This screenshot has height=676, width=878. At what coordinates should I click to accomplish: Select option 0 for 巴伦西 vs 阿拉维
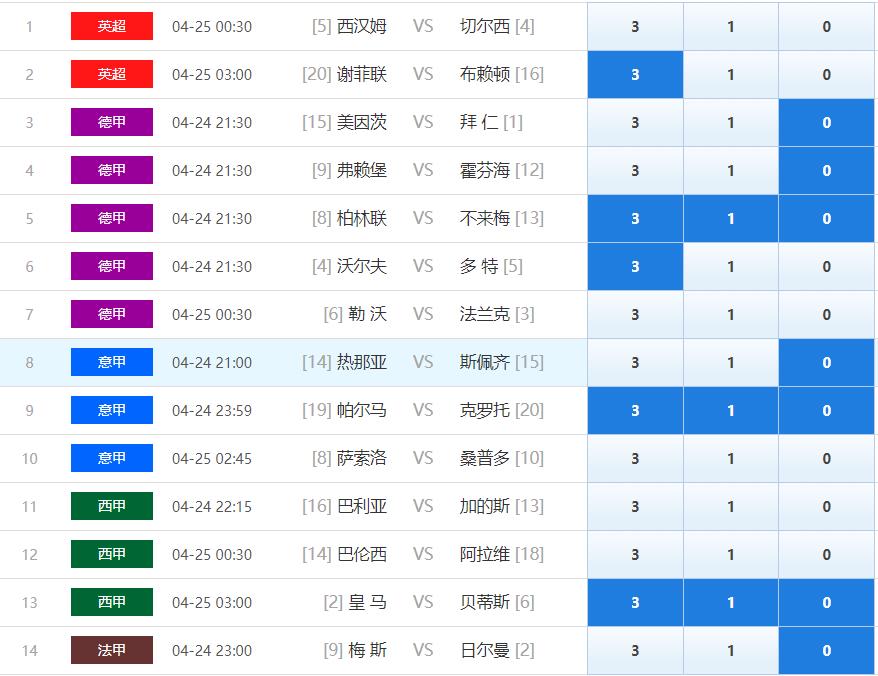tap(826, 554)
